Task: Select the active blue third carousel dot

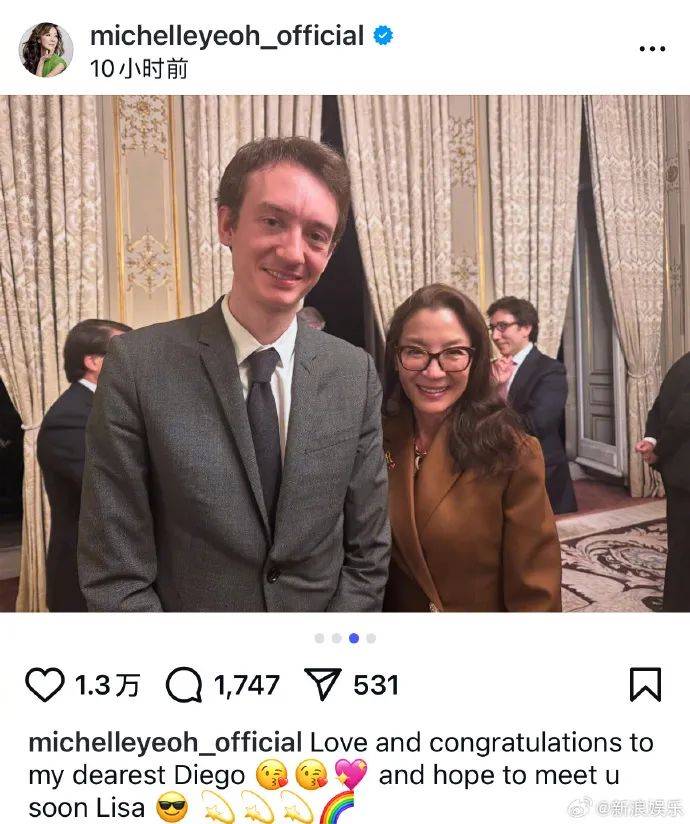Action: click(354, 638)
